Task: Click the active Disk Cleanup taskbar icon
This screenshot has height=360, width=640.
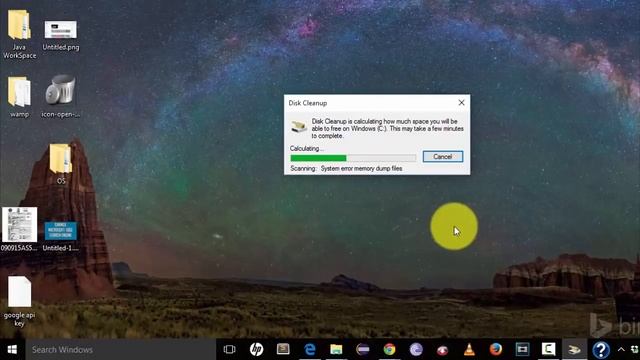Action: pyautogui.click(x=574, y=349)
